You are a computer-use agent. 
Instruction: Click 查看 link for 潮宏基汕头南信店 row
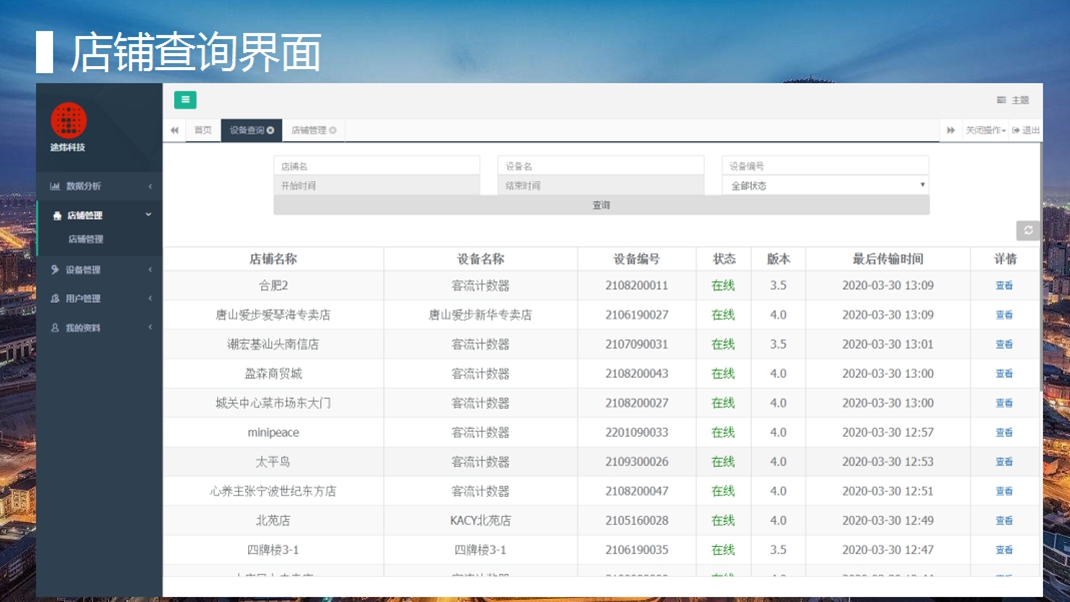coord(1004,345)
